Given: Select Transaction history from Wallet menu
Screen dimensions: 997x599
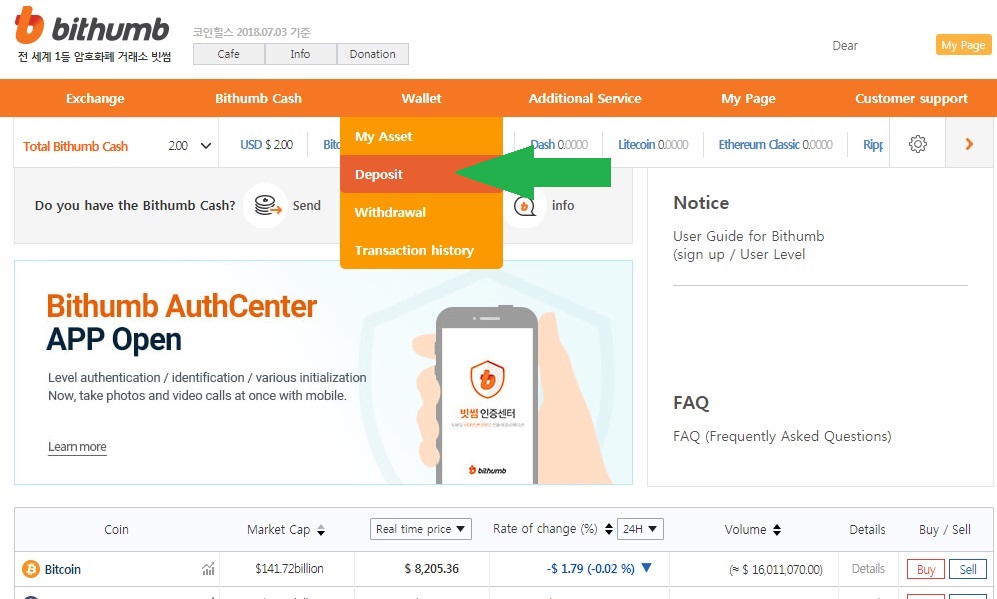Looking at the screenshot, I should [x=421, y=250].
